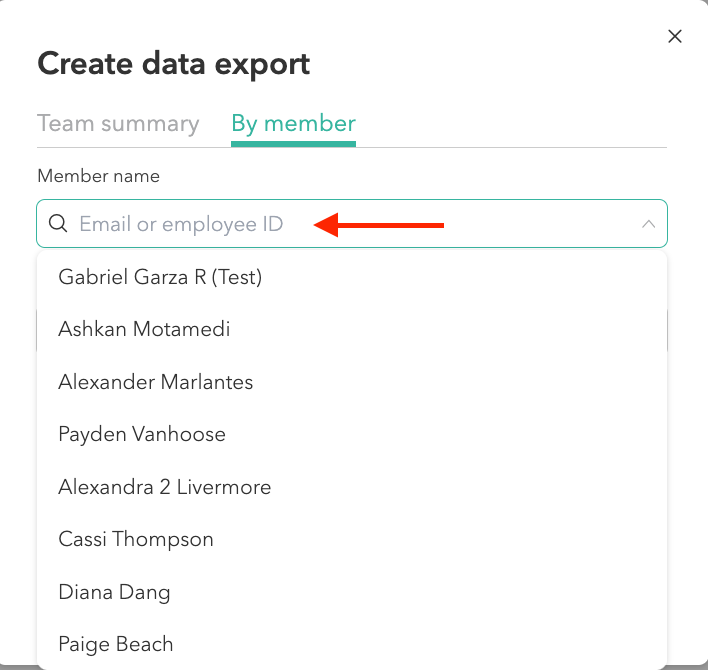This screenshot has height=670, width=708.
Task: Select Payden Vanhoose in member list
Action: (142, 434)
